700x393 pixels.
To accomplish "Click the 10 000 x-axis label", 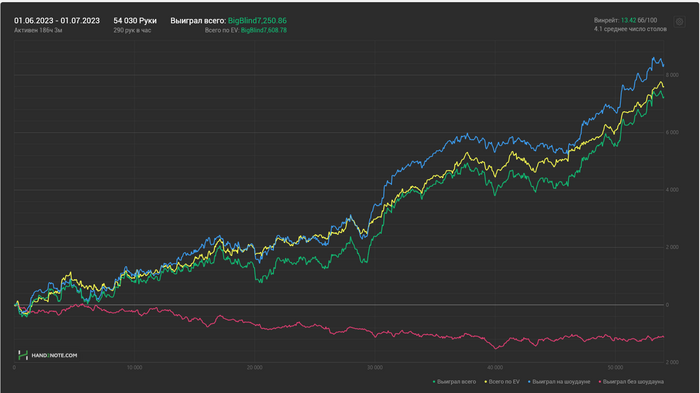I will coord(134,368).
